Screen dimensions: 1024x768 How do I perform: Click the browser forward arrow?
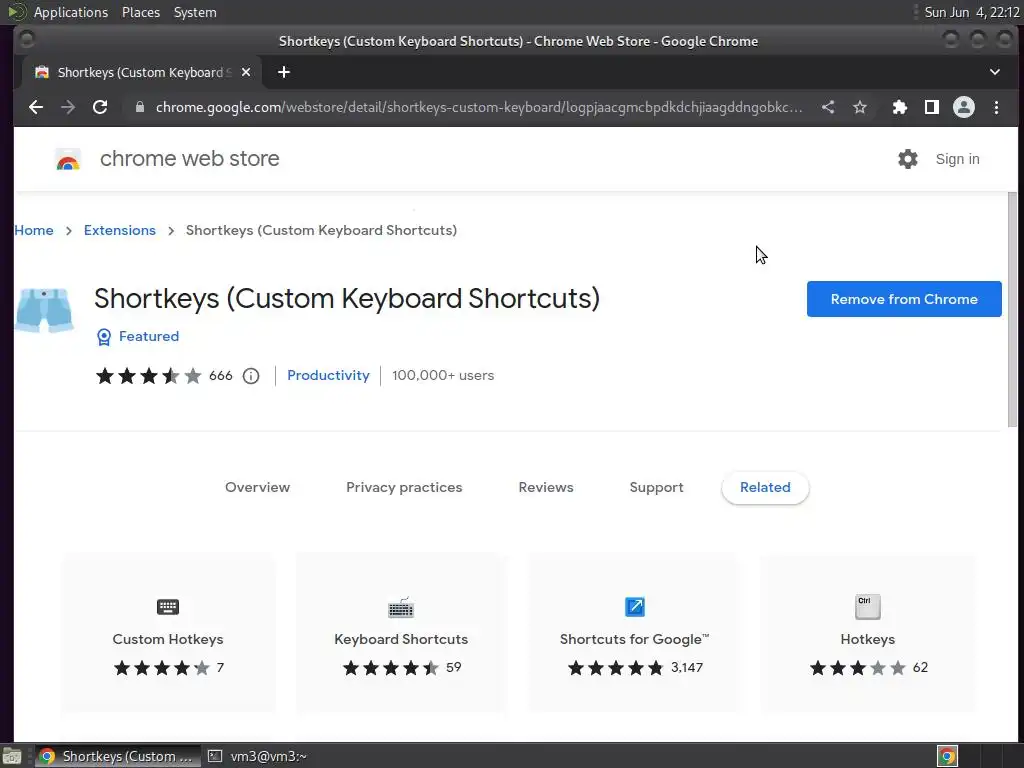(68, 107)
